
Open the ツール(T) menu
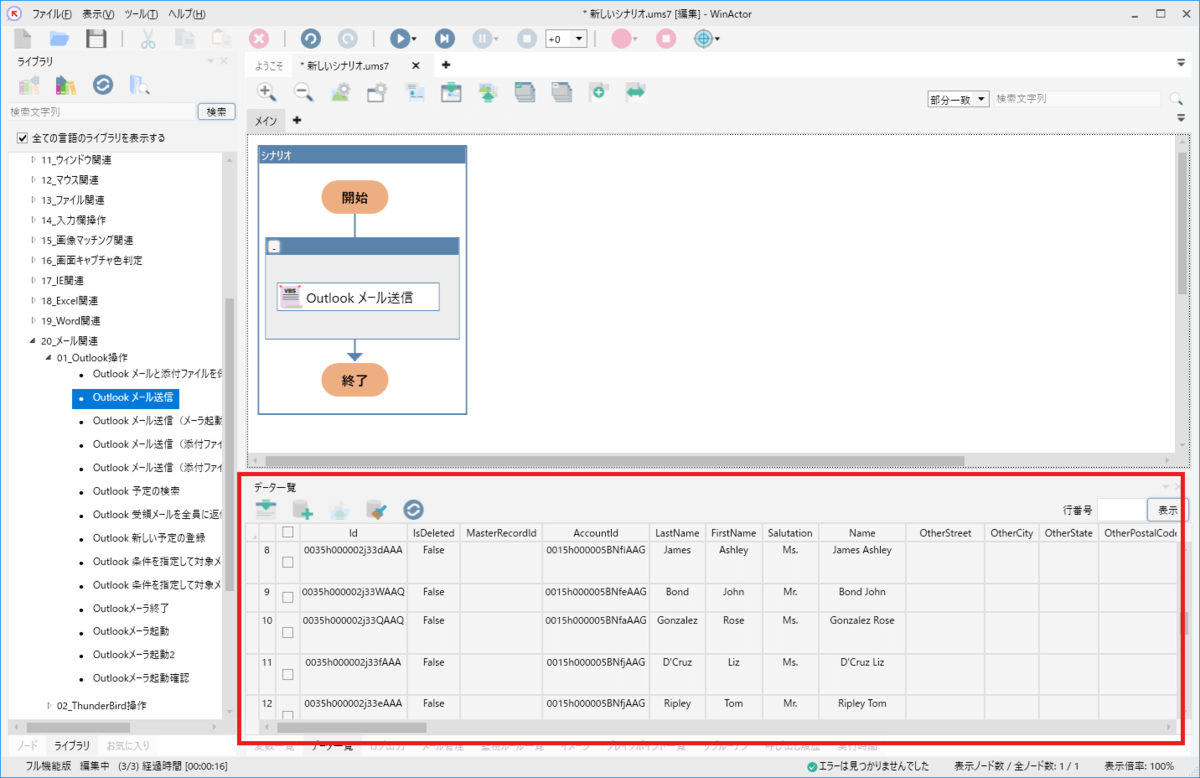coord(141,14)
